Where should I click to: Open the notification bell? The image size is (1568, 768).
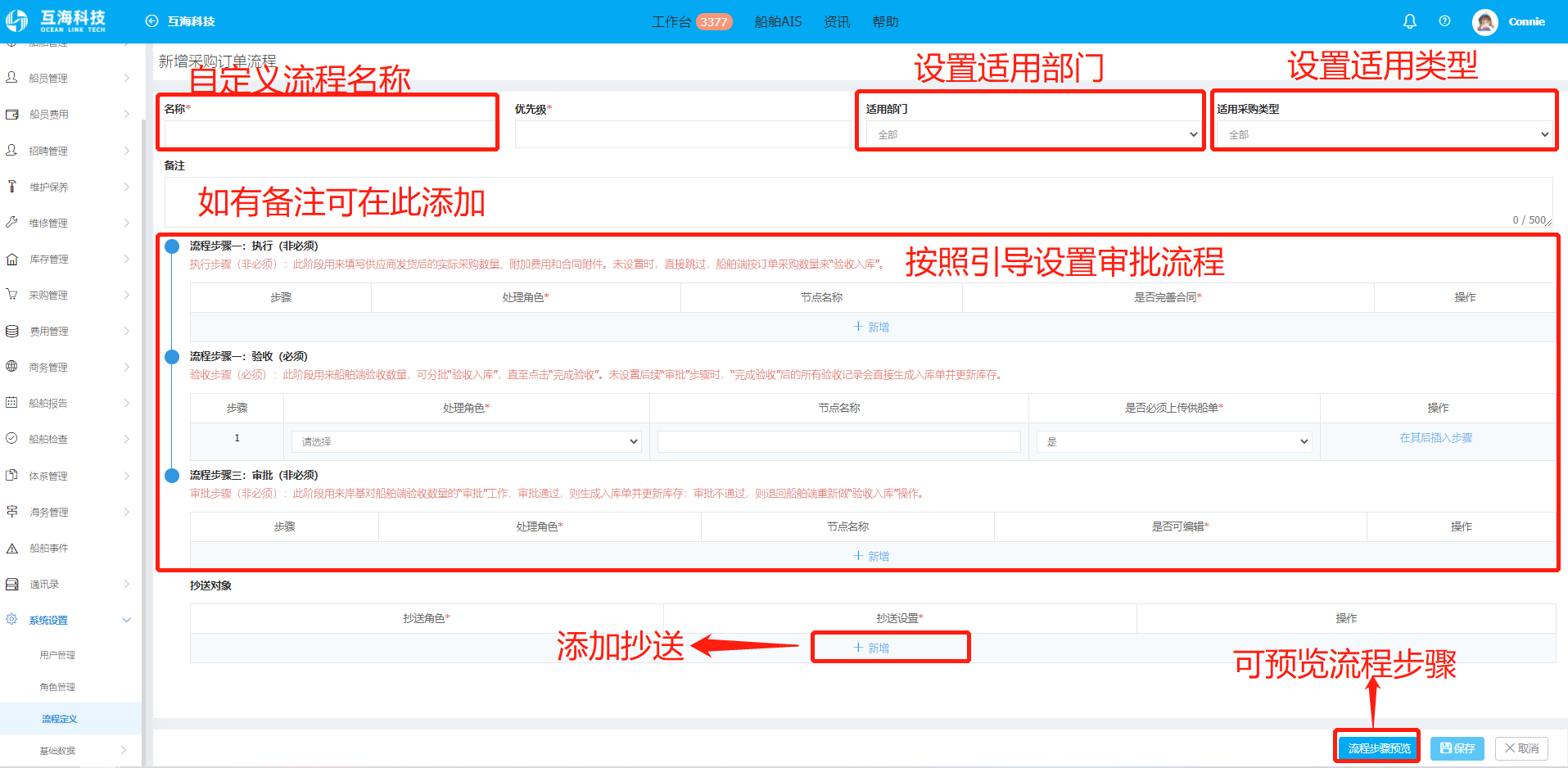click(1409, 21)
